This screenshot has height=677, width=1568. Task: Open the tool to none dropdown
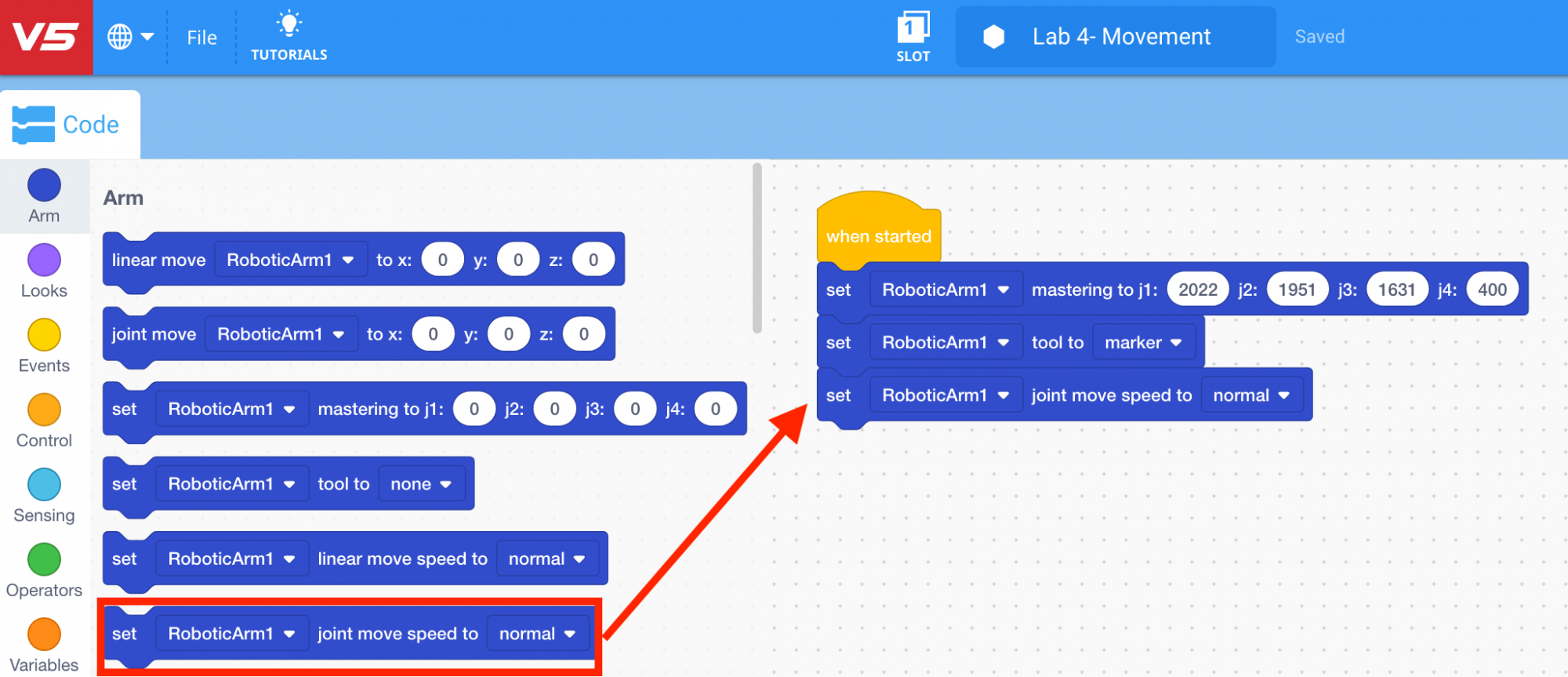(x=421, y=484)
